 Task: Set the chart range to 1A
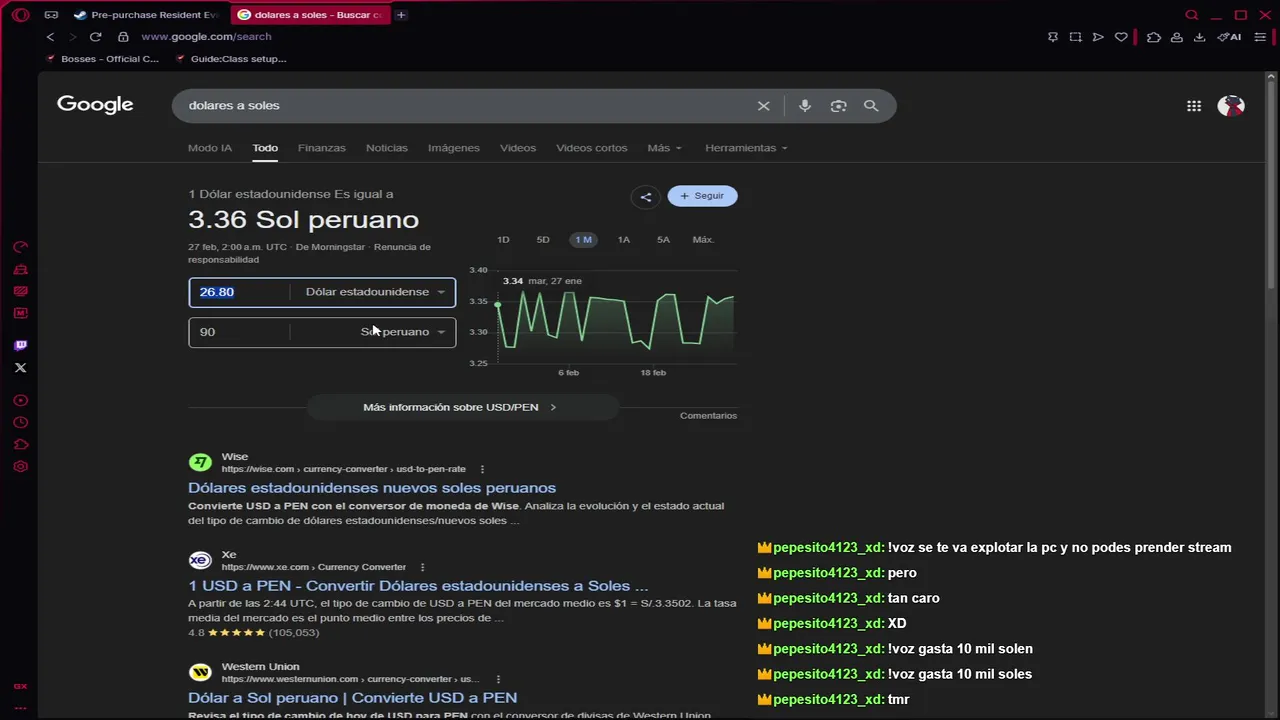pos(623,240)
